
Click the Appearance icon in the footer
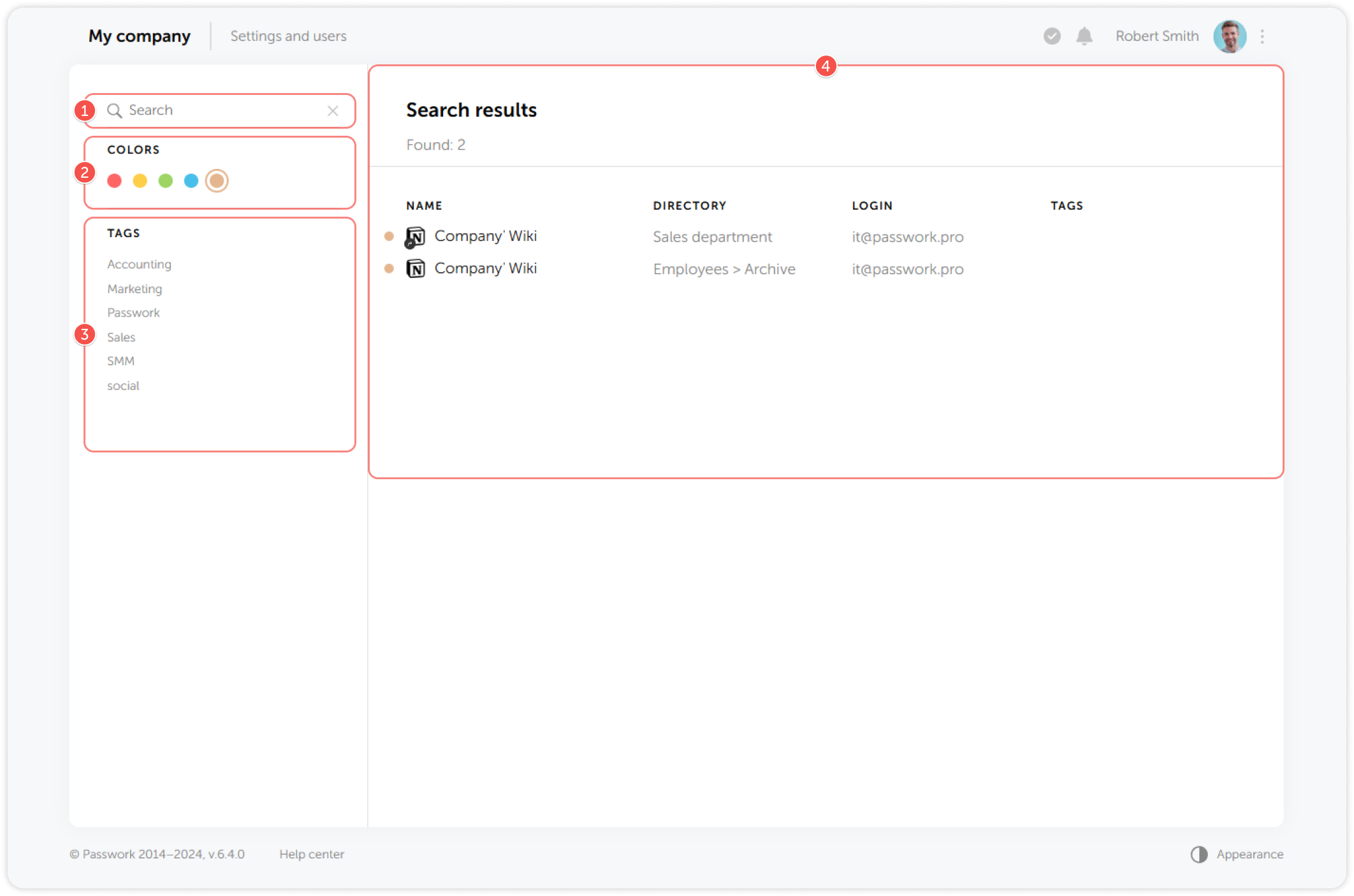[x=1200, y=854]
